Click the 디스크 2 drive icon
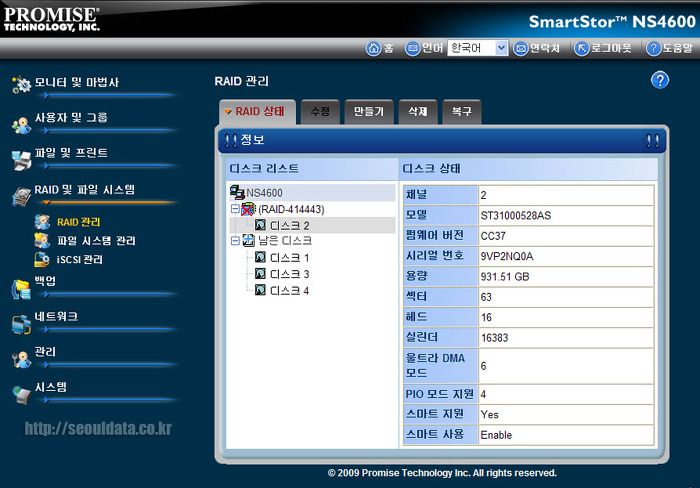 point(260,225)
